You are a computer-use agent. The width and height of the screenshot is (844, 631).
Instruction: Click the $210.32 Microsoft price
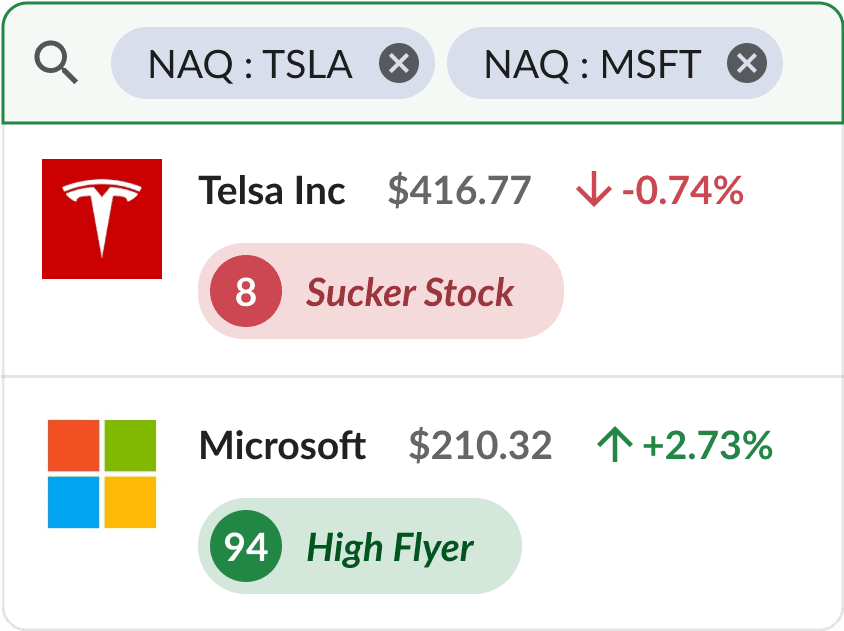pyautogui.click(x=480, y=445)
